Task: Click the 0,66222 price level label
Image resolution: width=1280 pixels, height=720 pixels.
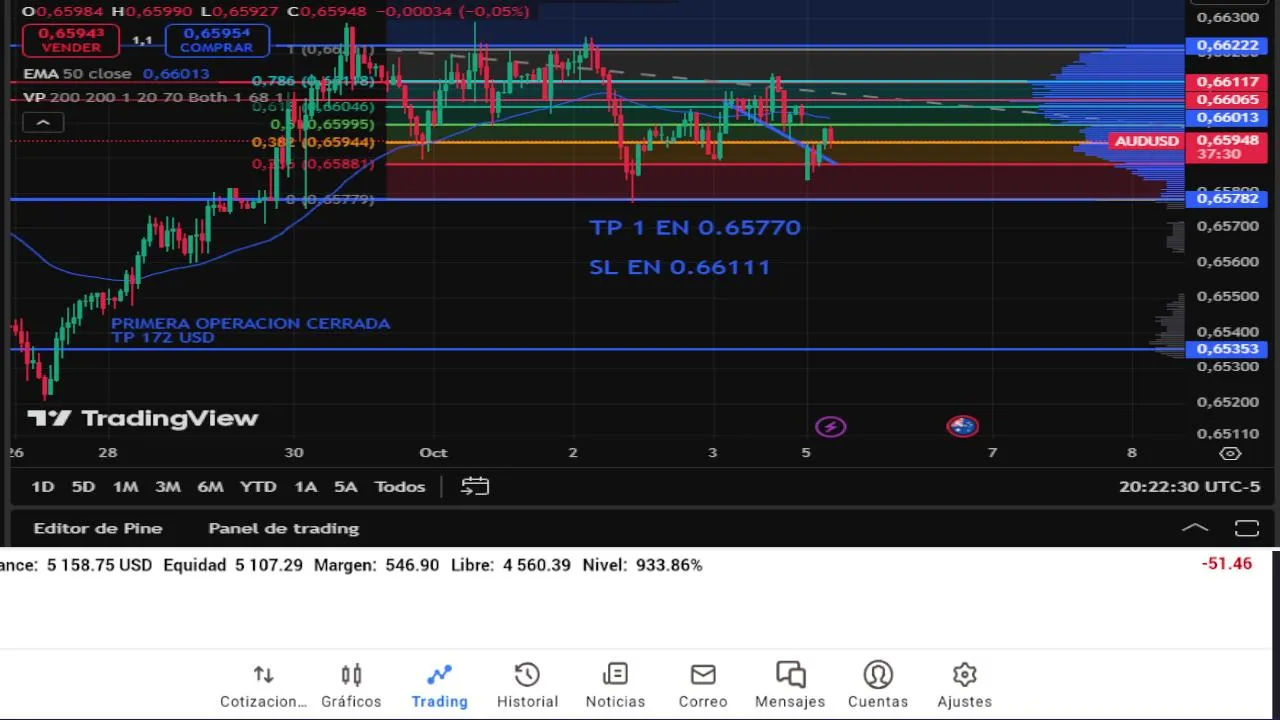Action: click(x=1226, y=46)
